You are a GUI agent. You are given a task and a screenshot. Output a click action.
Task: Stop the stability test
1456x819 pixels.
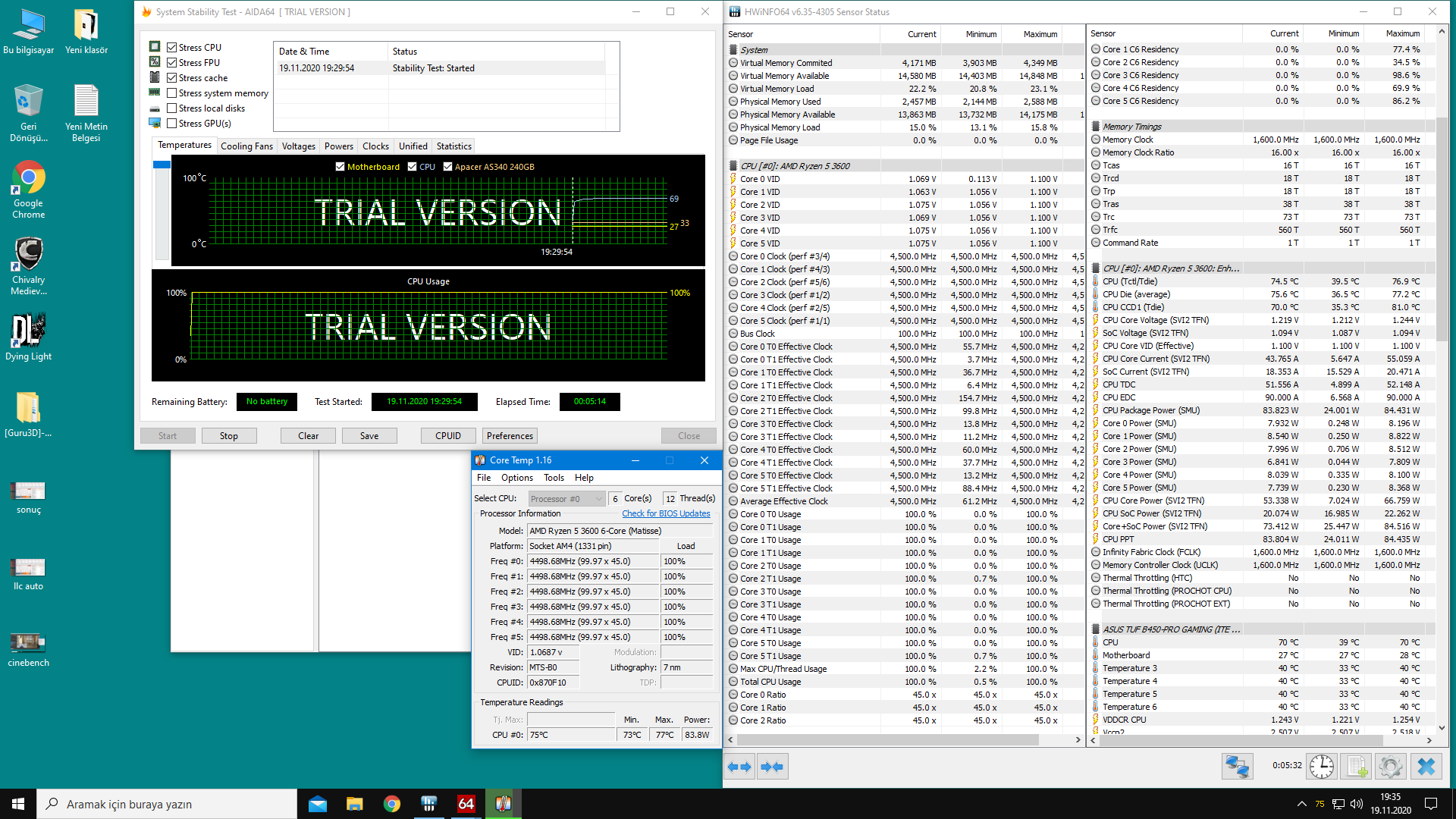[229, 436]
